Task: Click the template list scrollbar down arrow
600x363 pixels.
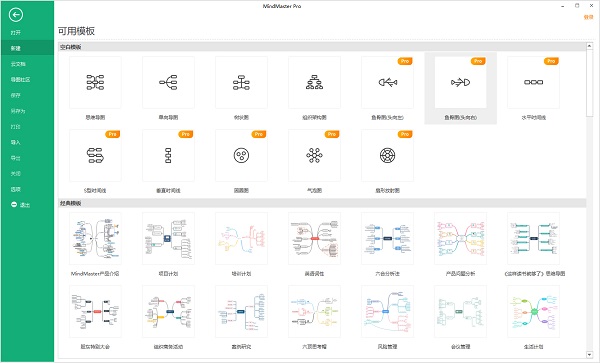Action: tap(589, 355)
